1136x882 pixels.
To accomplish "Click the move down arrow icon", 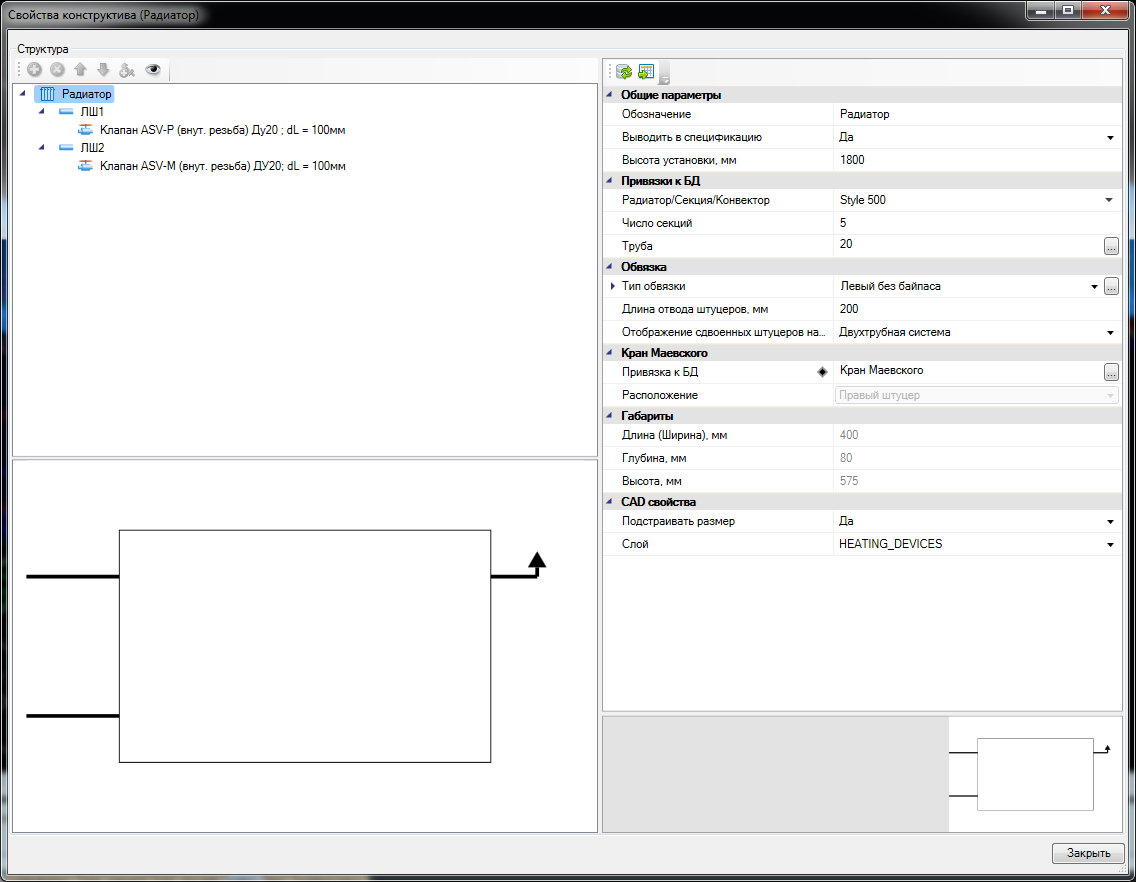I will point(103,70).
